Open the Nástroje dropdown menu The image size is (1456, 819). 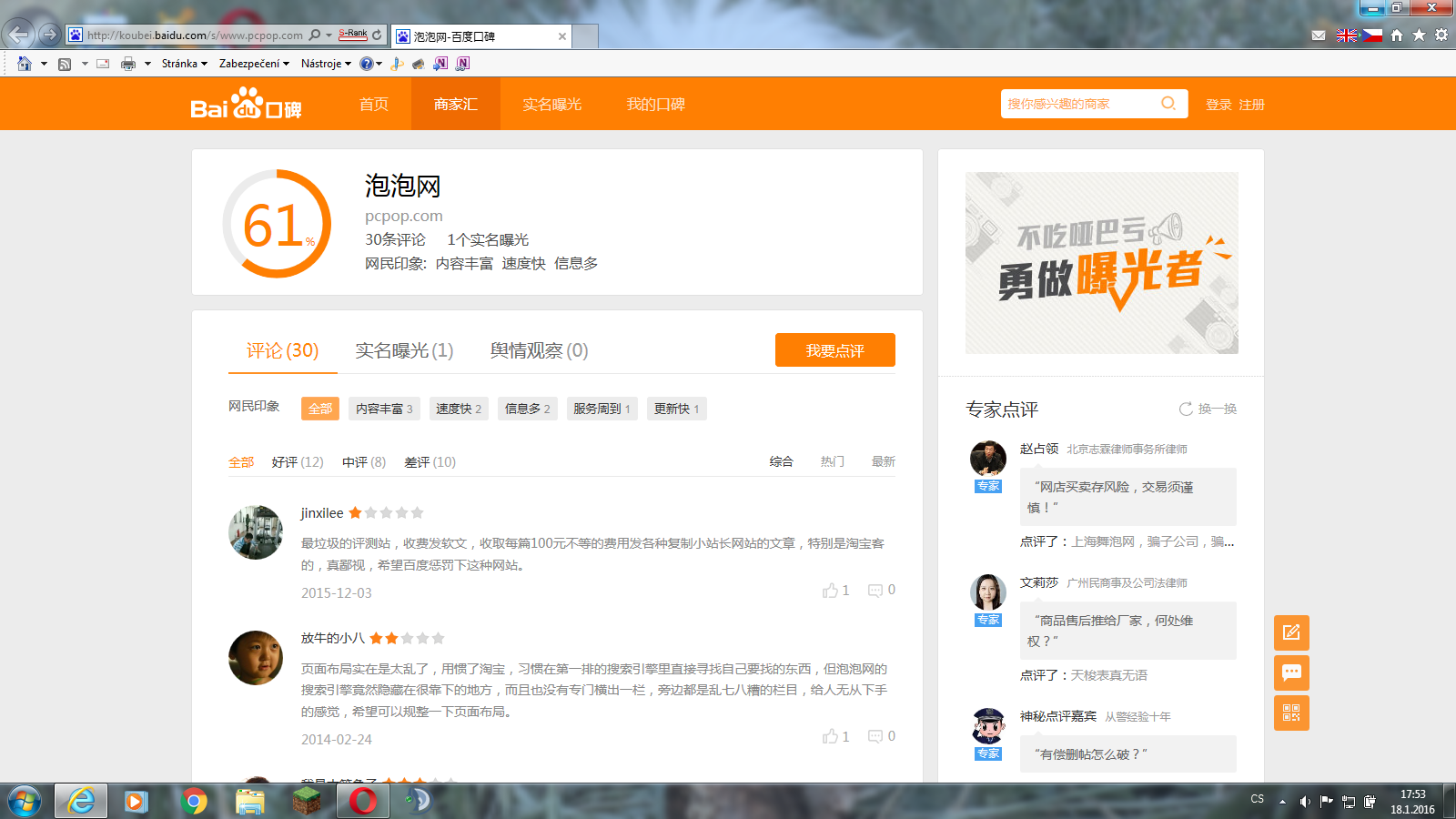point(326,64)
